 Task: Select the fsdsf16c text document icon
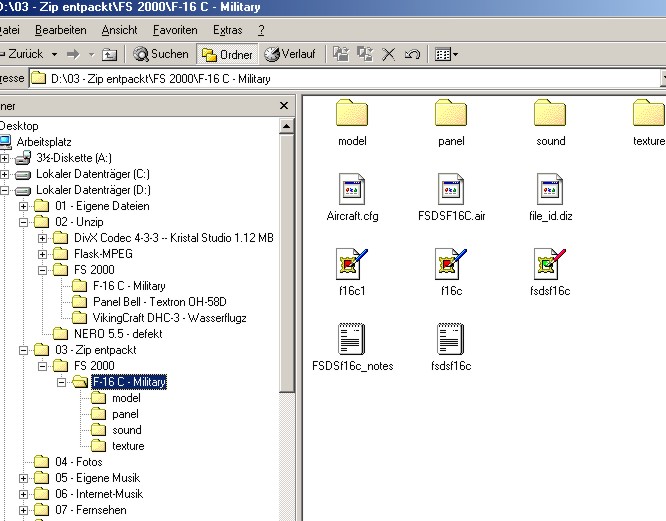pyautogui.click(x=451, y=339)
